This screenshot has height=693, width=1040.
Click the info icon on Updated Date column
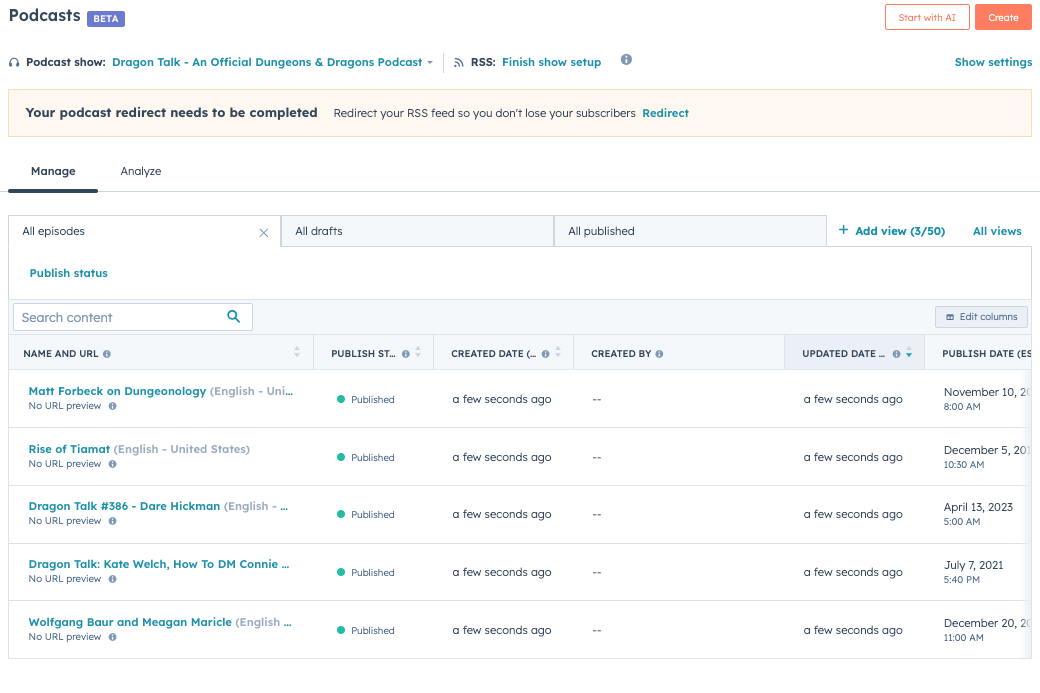pos(896,354)
